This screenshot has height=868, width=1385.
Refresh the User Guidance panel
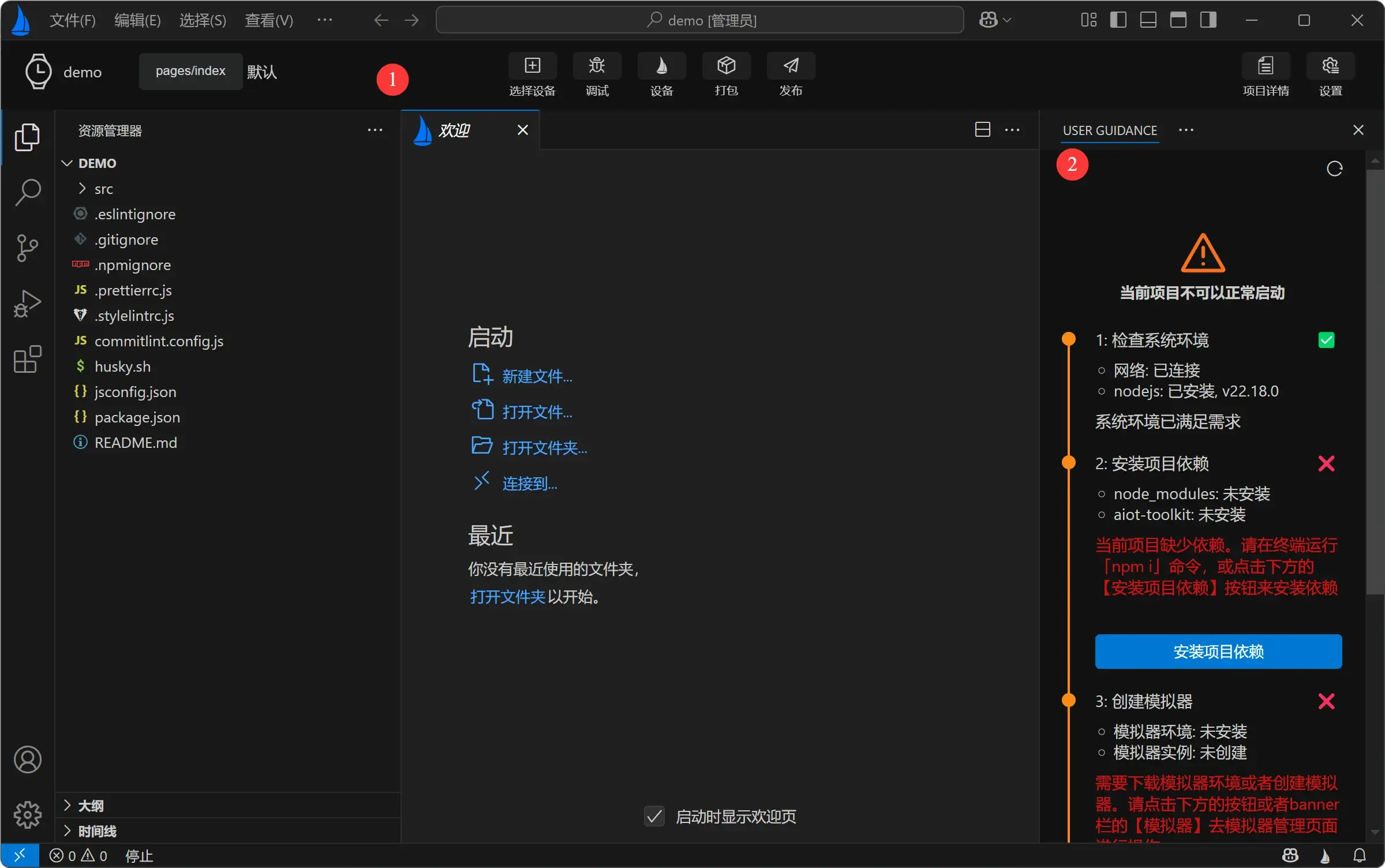click(1334, 169)
